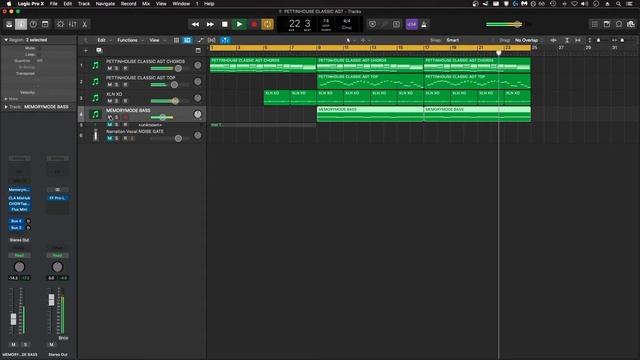Toggle the track list view button
This screenshot has height=360, width=640.
point(187,40)
